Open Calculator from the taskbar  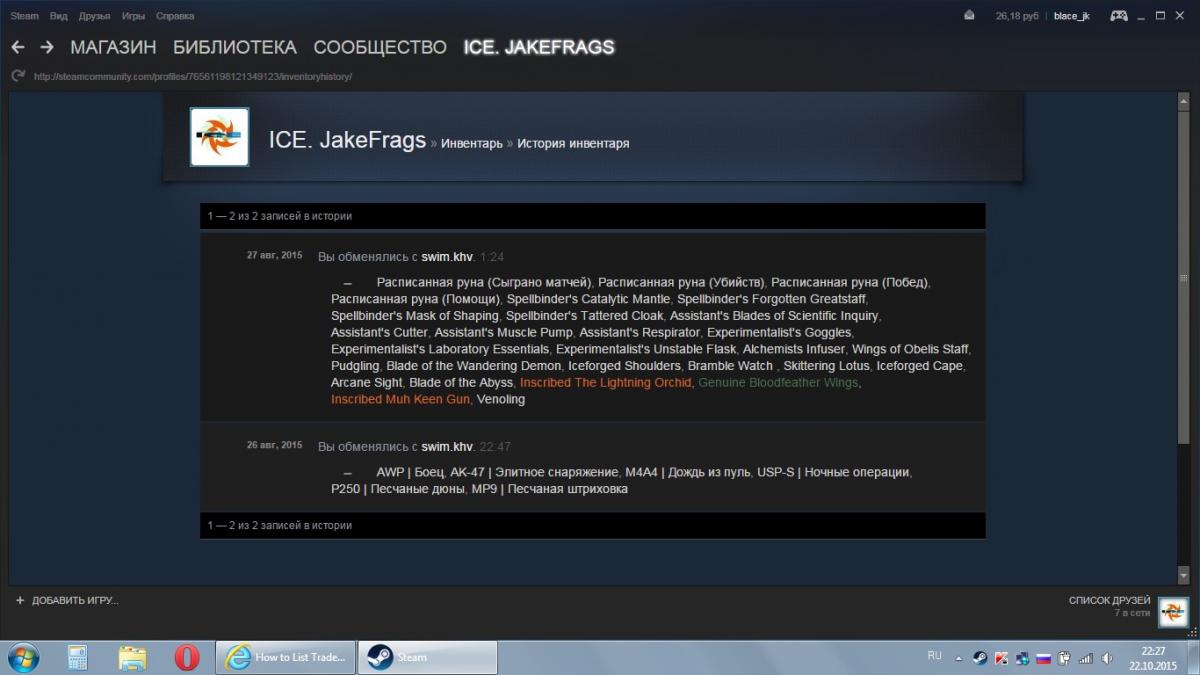[x=78, y=657]
